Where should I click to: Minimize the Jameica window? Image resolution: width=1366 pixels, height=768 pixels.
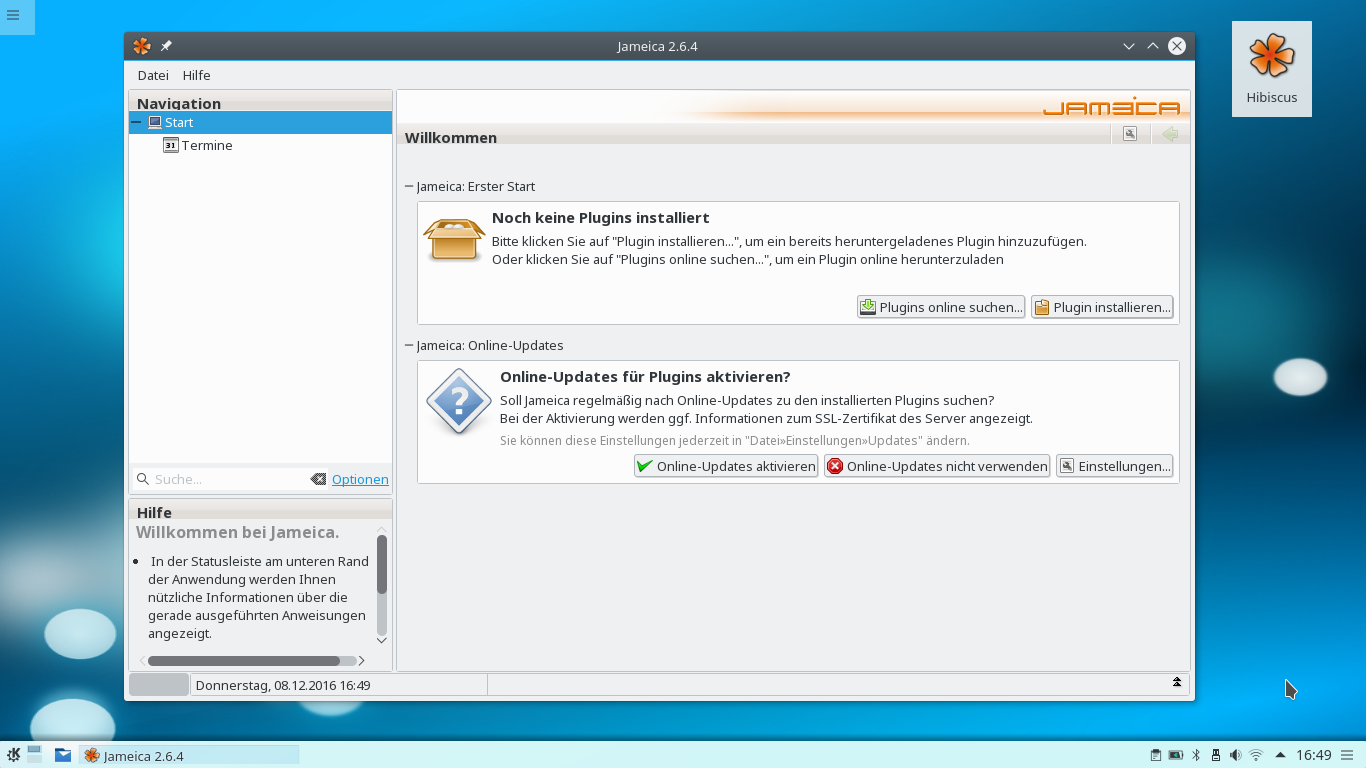(1129, 46)
